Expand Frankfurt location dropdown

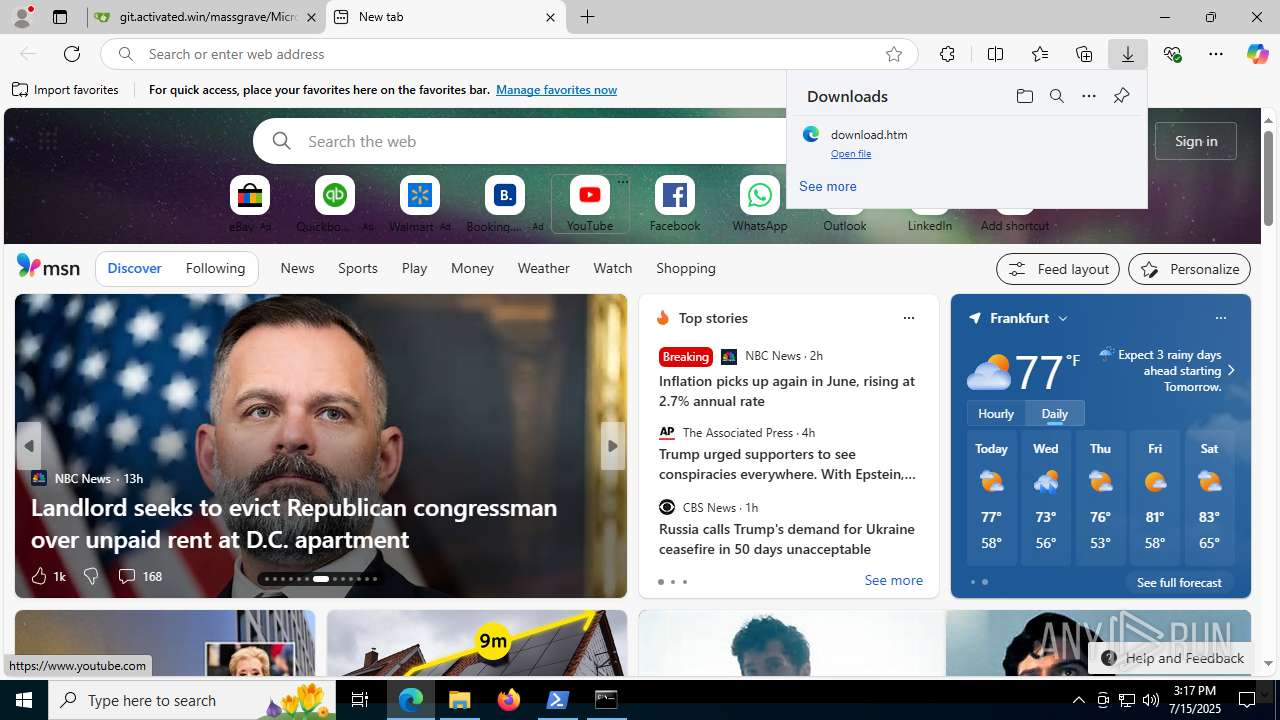[x=1063, y=318]
